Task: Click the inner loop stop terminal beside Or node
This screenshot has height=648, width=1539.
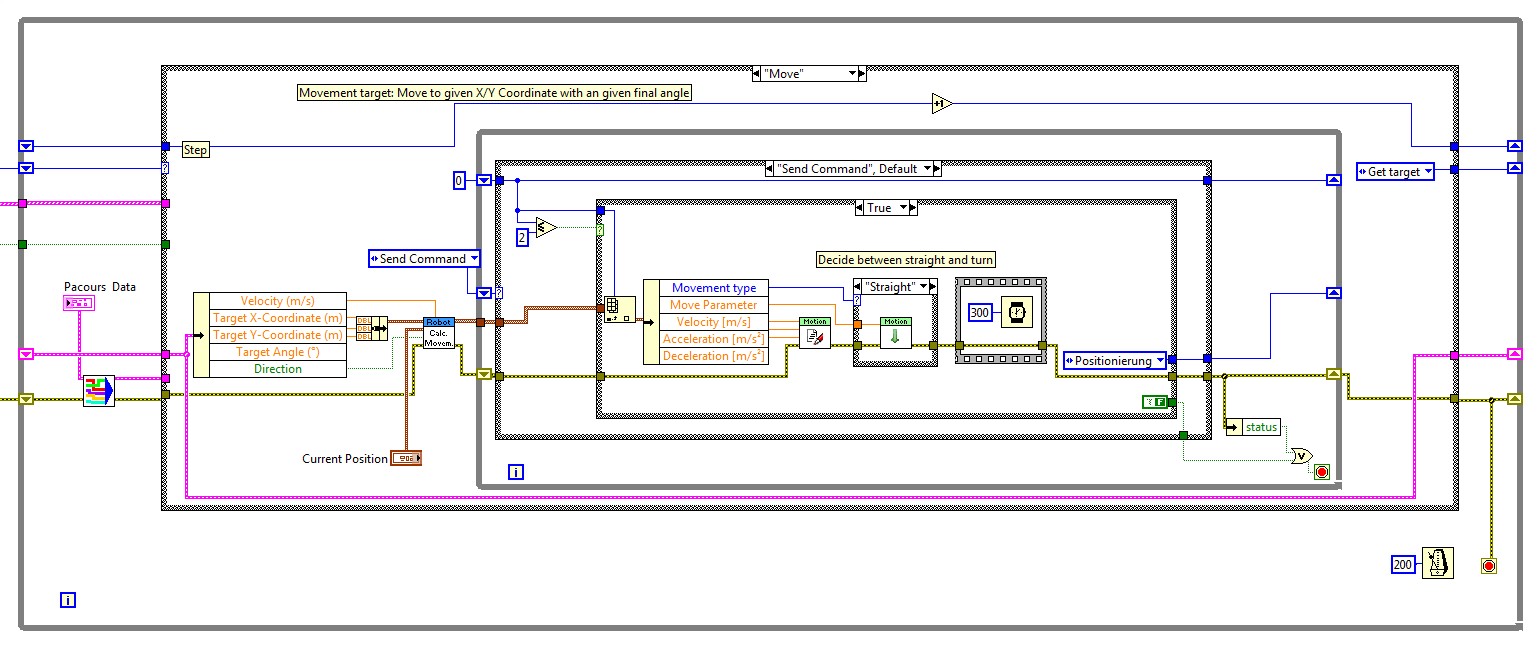Action: tap(1322, 471)
